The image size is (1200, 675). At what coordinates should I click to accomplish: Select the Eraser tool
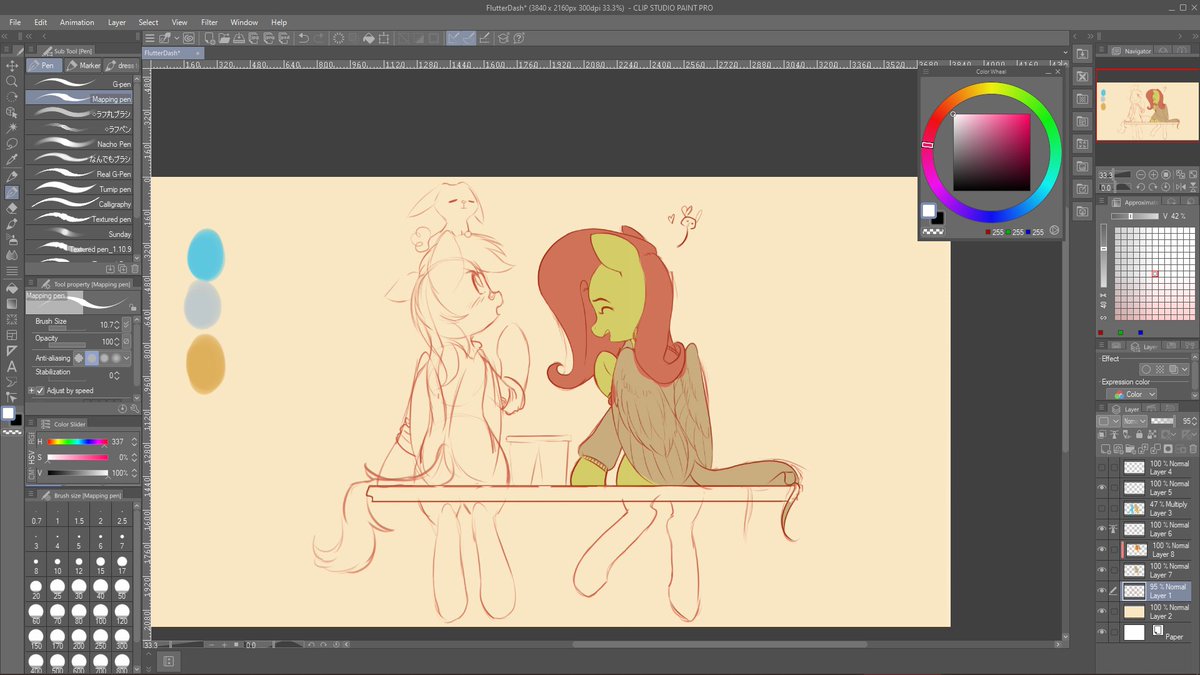click(12, 208)
